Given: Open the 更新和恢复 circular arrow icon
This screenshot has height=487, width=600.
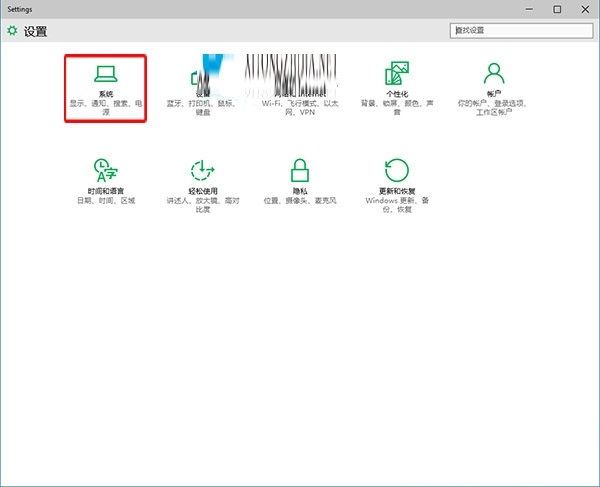Looking at the screenshot, I should tap(397, 170).
